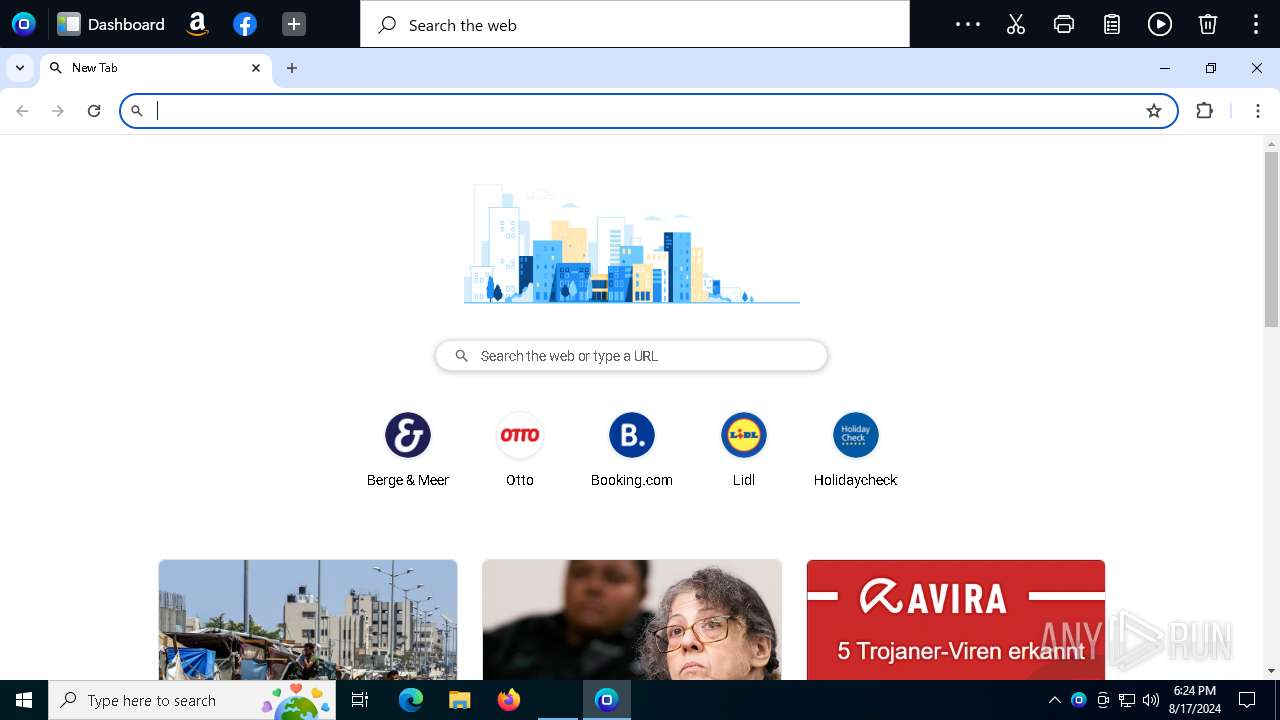Click the network icon in system tray
Viewport: 1280px width, 720px height.
[x=1127, y=700]
